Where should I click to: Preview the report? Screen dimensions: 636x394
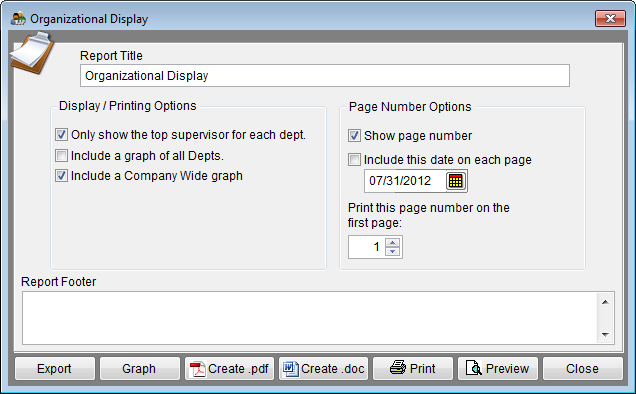click(x=498, y=368)
